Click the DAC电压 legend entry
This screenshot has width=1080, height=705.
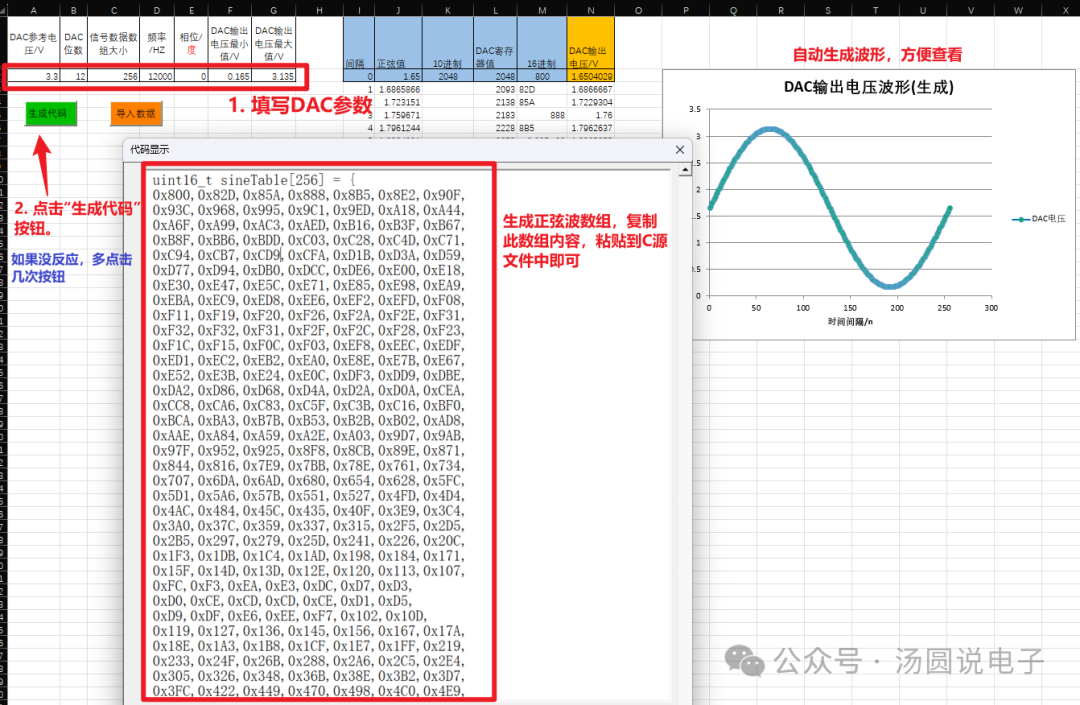1039,219
